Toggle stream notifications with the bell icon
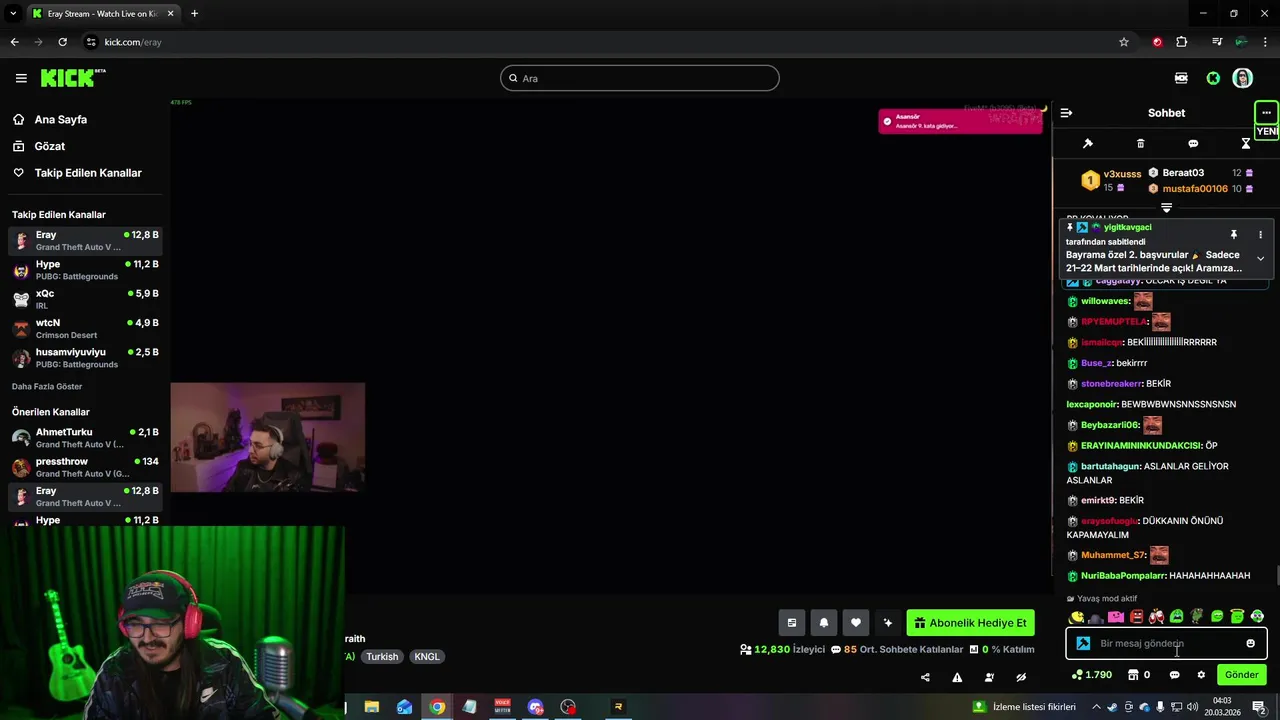1280x720 pixels. tap(824, 623)
